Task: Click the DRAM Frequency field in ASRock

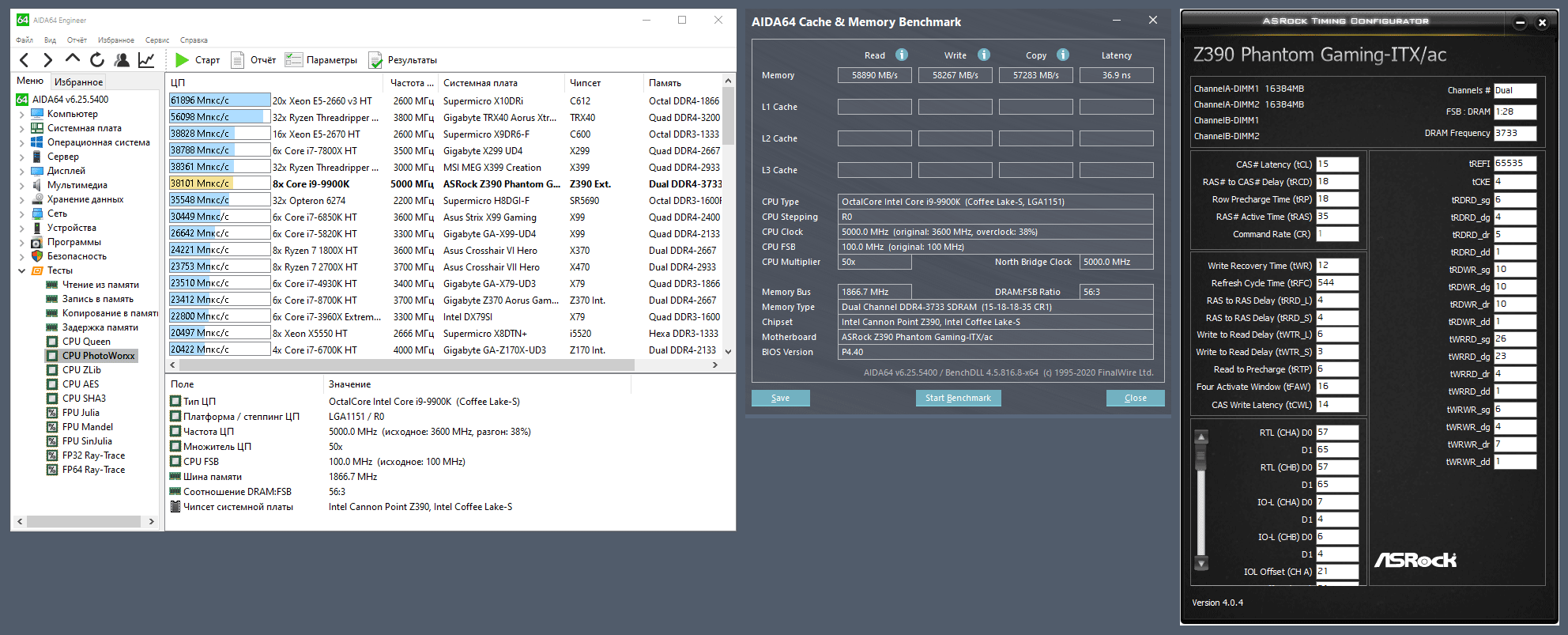Action: click(1515, 133)
